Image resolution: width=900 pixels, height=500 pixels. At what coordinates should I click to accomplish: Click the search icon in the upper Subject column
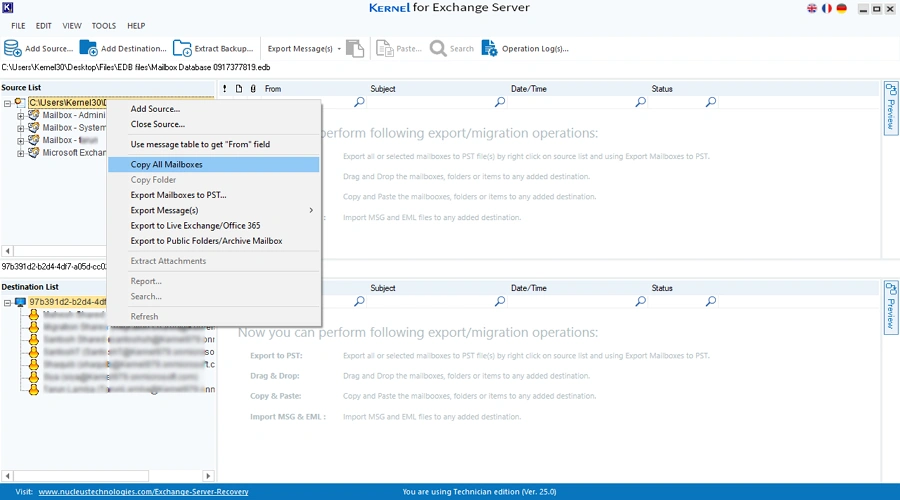[499, 102]
